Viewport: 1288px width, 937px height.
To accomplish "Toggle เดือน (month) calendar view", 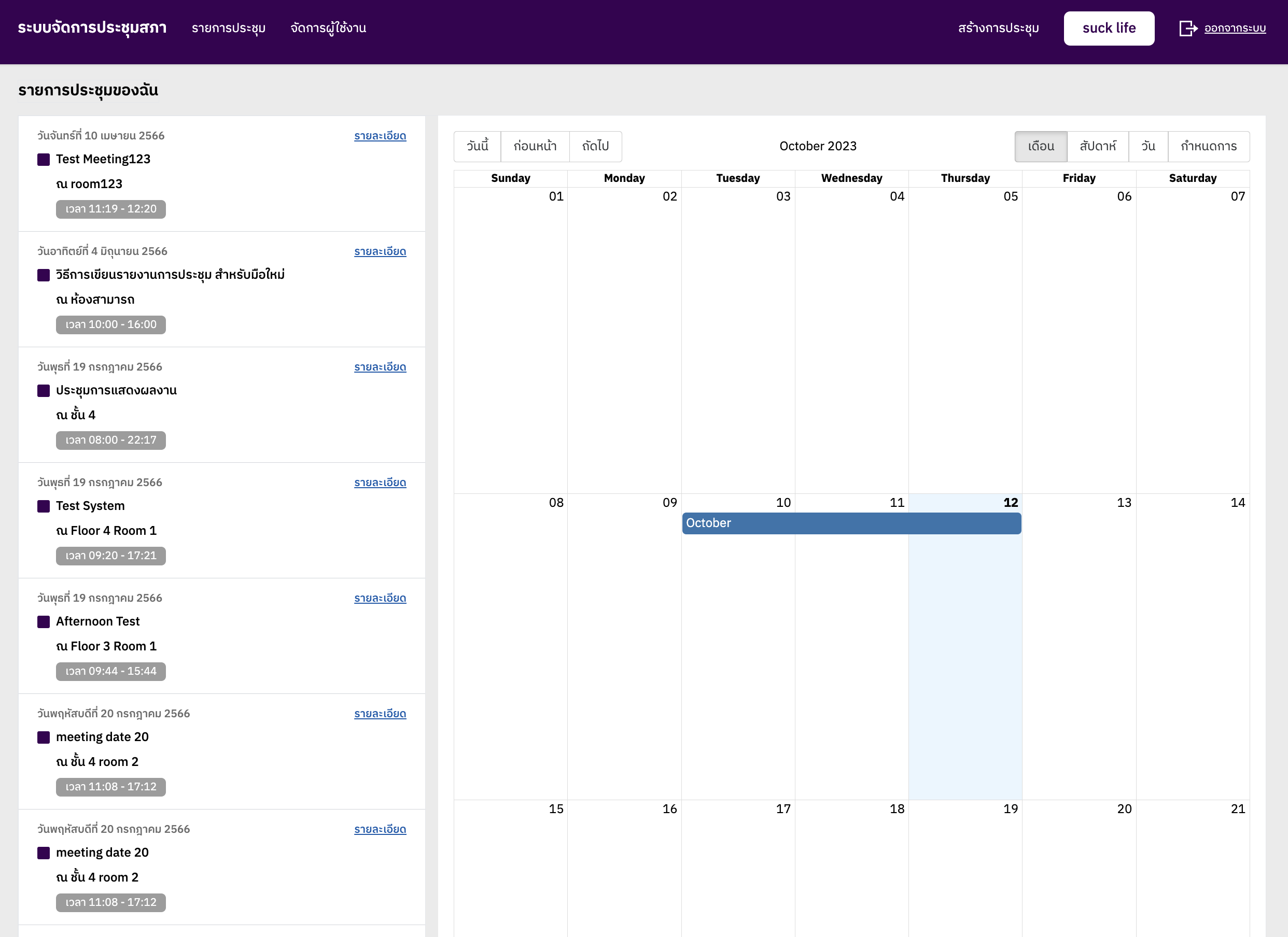I will [x=1041, y=145].
